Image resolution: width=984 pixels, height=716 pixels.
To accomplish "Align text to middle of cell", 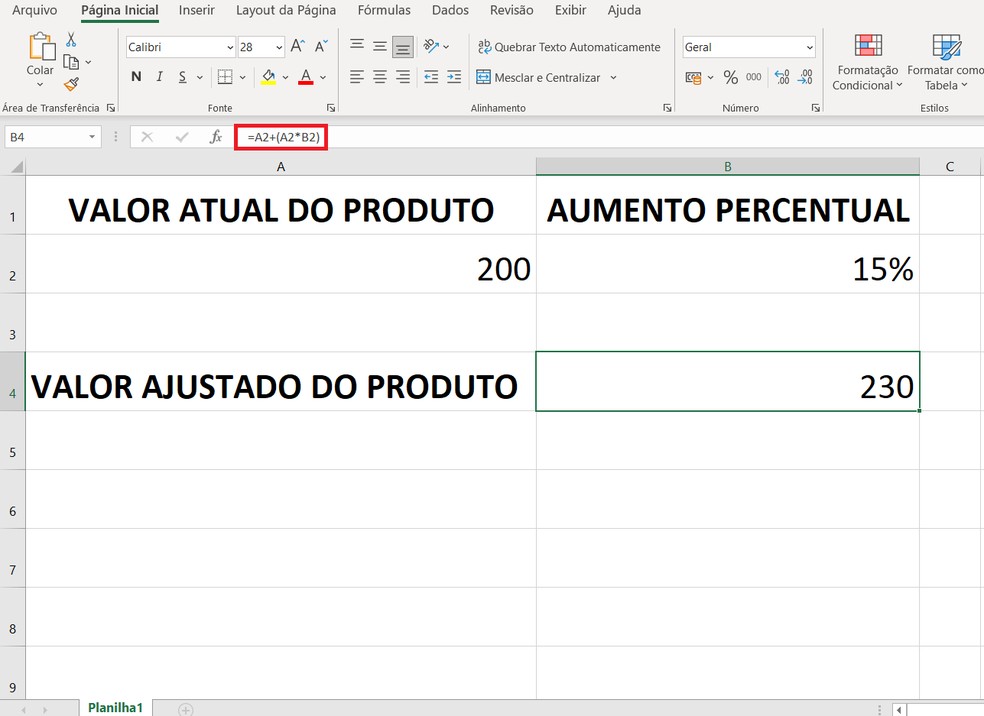I will 380,46.
